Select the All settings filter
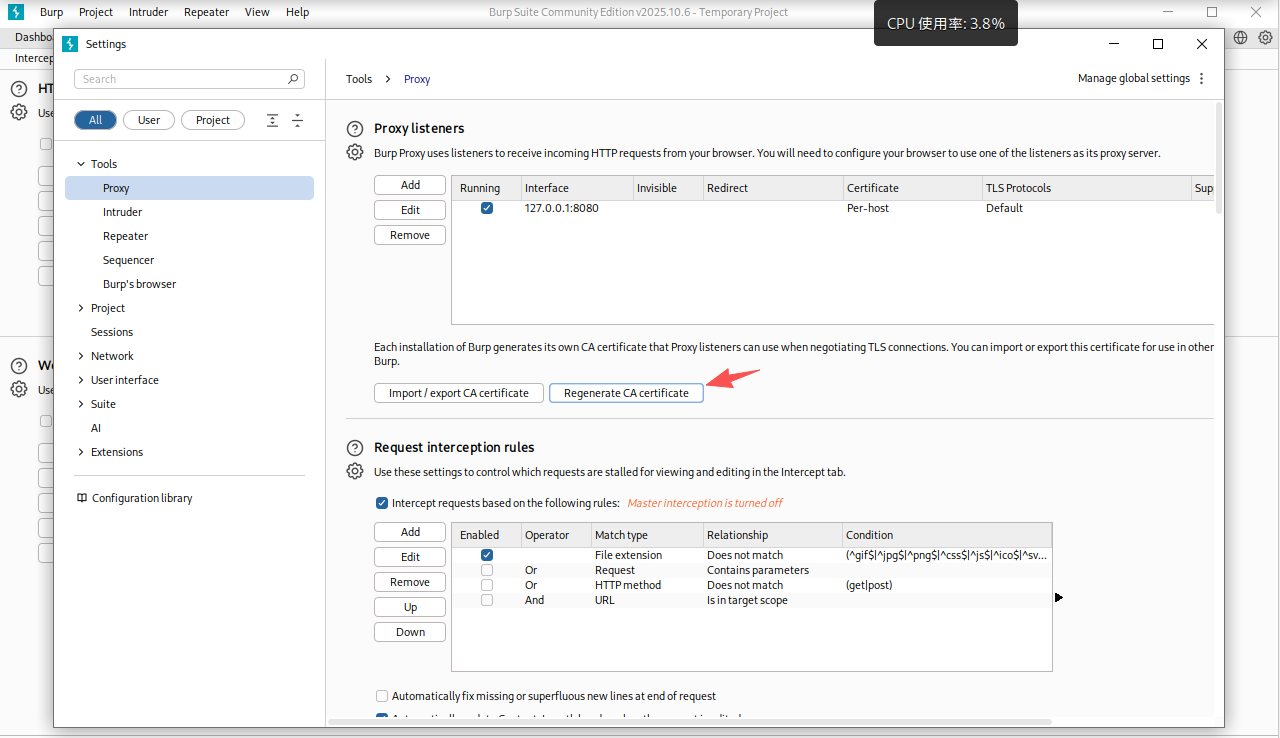 coord(95,120)
